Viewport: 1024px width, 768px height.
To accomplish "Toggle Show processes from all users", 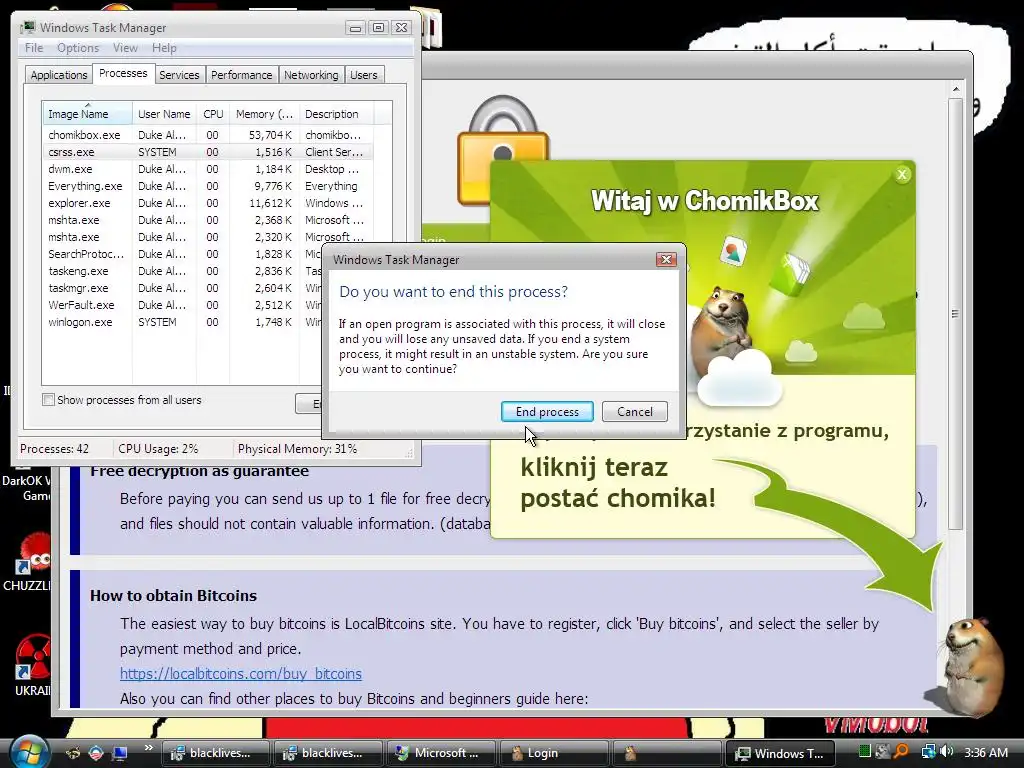I will tap(48, 400).
